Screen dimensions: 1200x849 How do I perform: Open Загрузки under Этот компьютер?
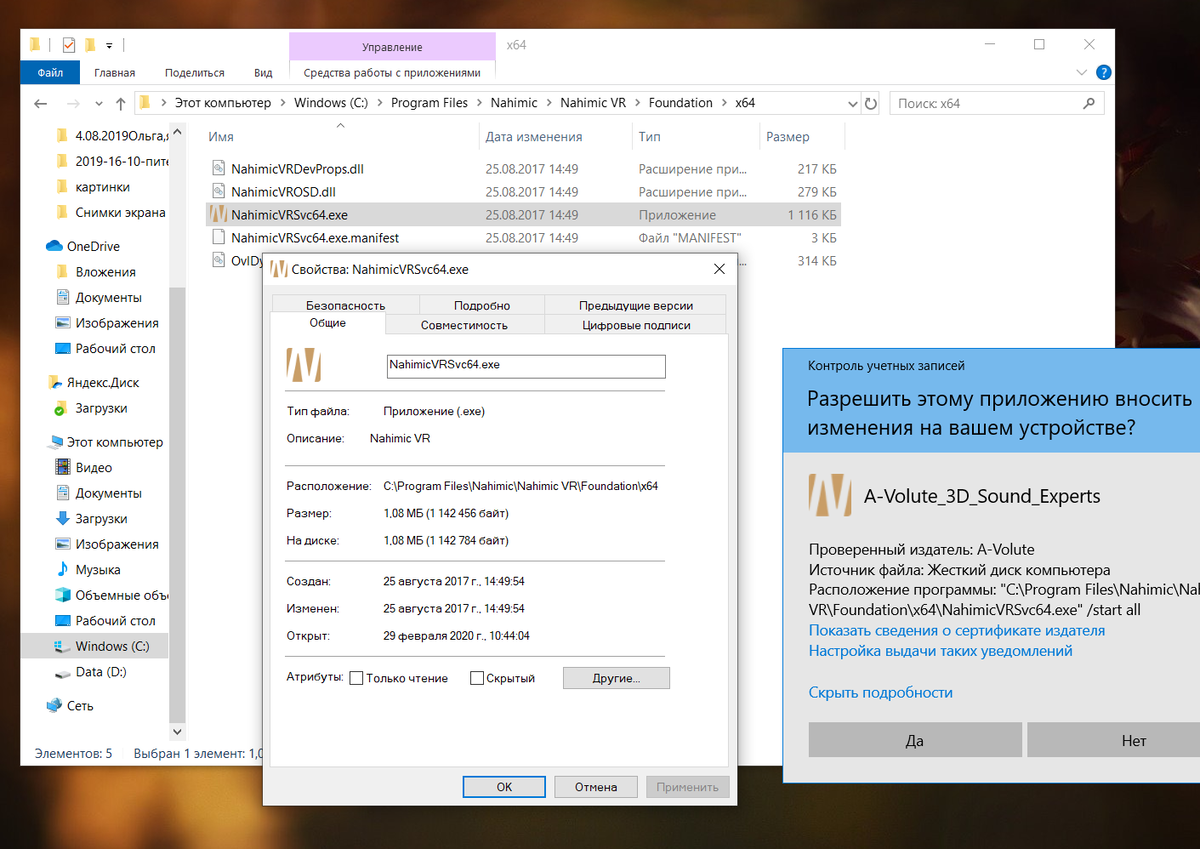tap(101, 518)
